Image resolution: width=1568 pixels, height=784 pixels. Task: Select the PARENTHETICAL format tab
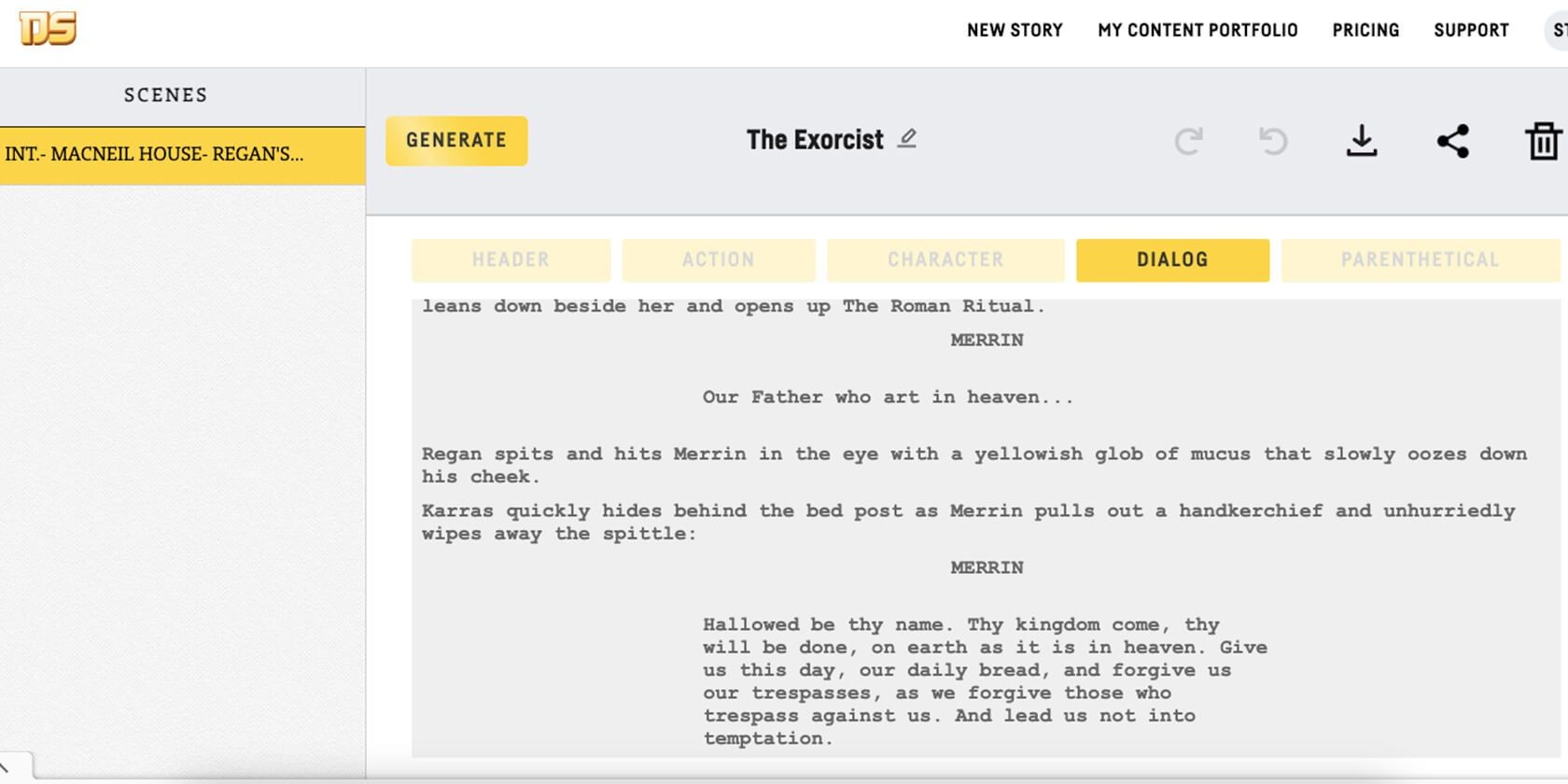(1420, 259)
